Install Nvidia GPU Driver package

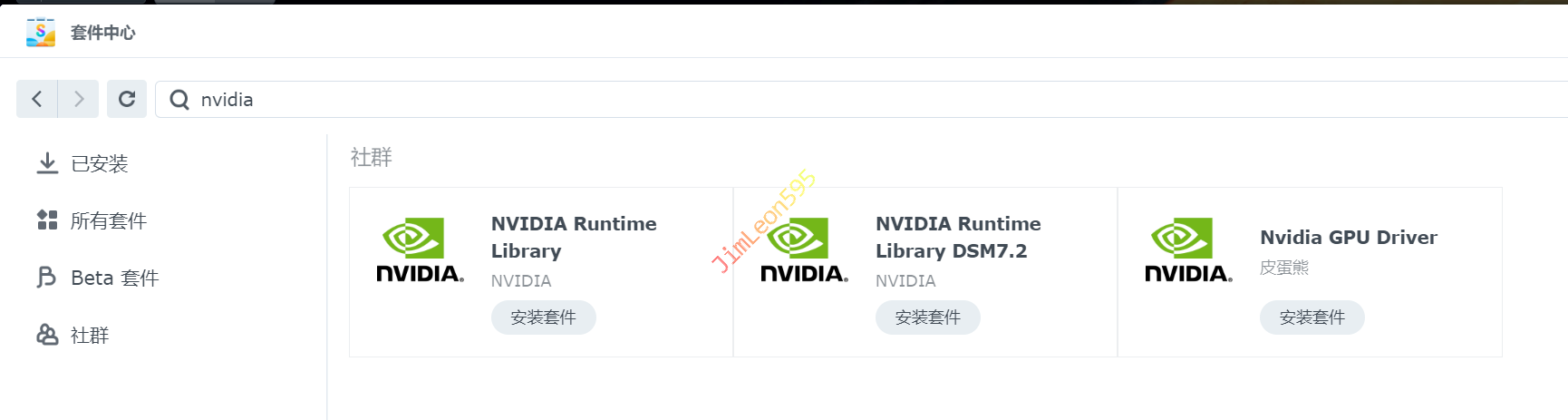pos(1312,317)
